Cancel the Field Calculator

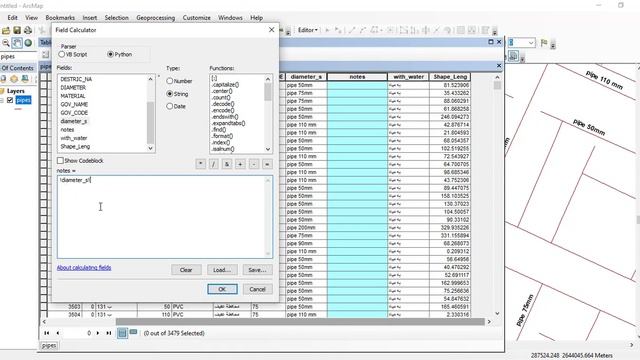coord(258,289)
